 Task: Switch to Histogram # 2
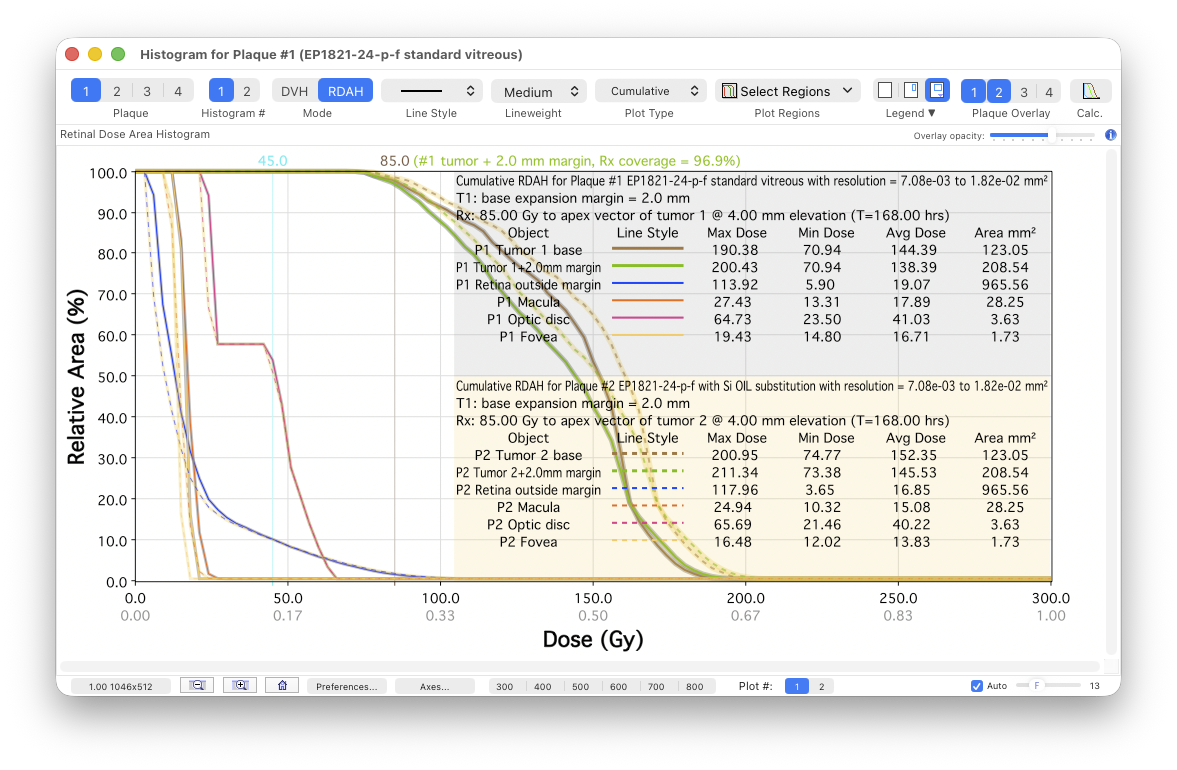click(x=246, y=91)
